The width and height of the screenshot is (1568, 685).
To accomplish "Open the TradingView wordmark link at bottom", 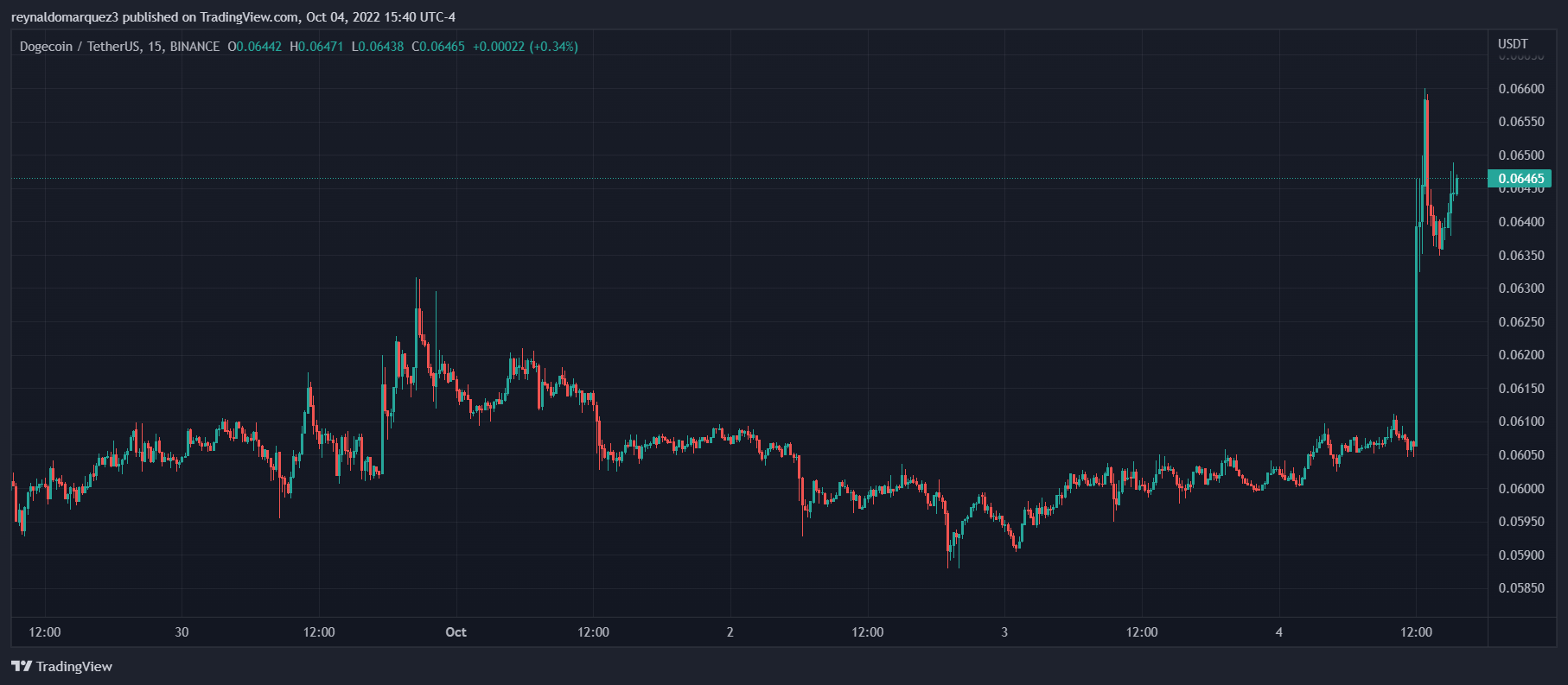I will tap(74, 666).
